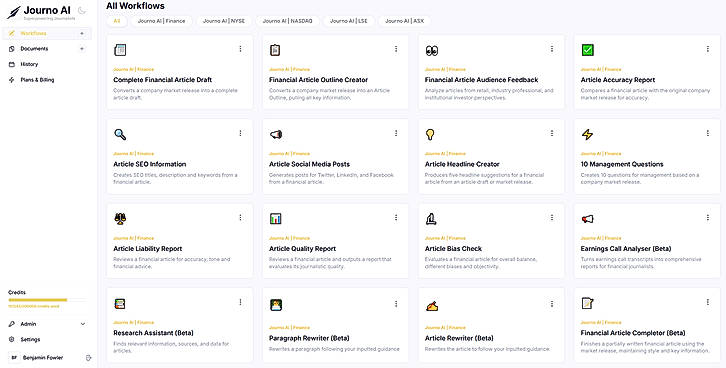
Task: Select the All filter tab
Action: (117, 21)
